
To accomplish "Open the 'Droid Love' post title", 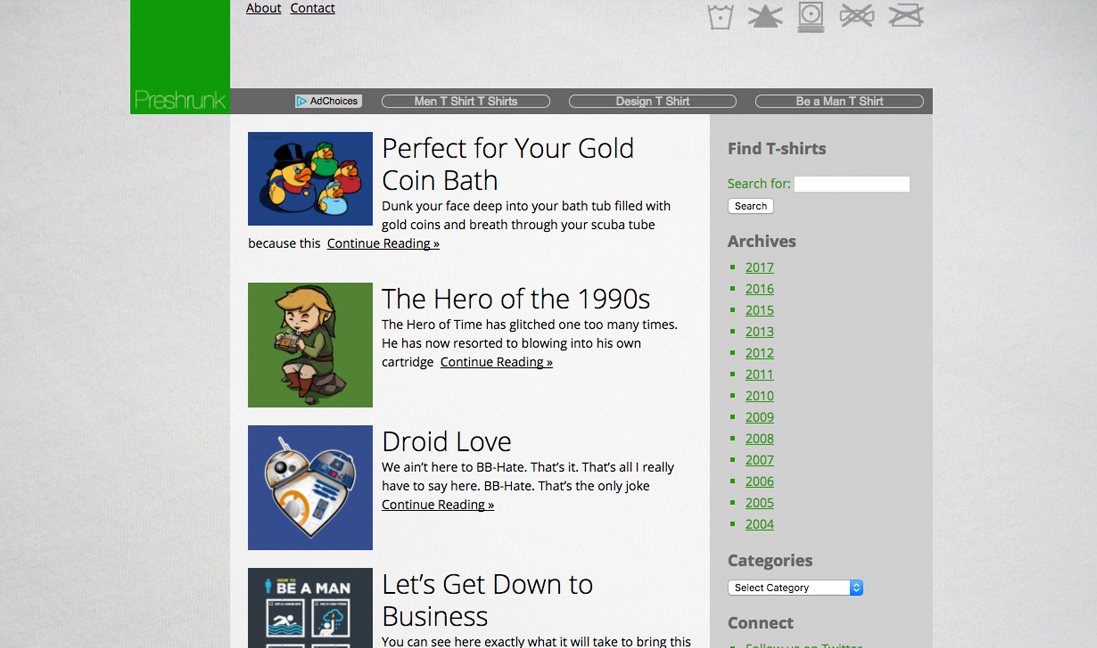I will [446, 442].
